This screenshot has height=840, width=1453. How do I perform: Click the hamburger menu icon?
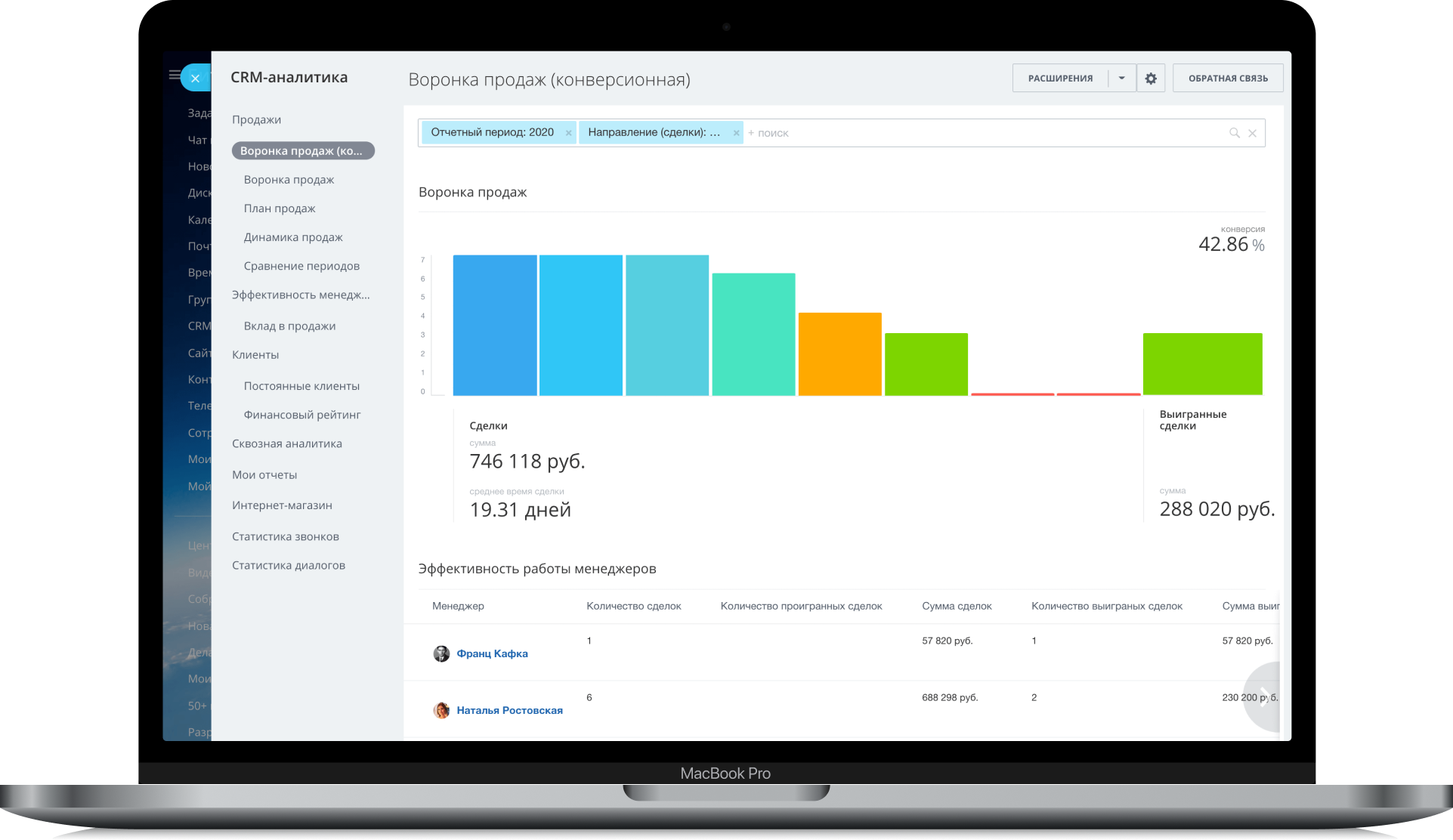click(x=175, y=75)
